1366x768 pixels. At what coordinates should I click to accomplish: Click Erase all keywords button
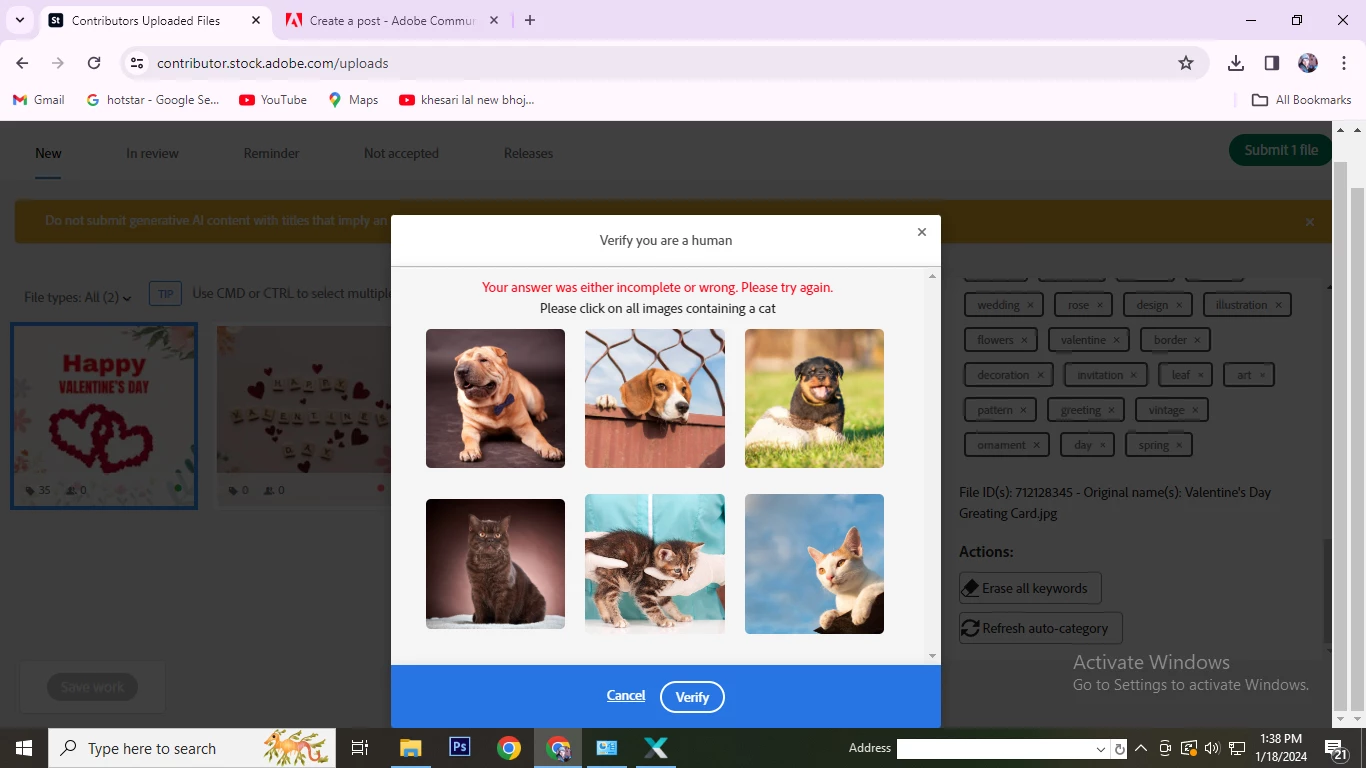1030,588
